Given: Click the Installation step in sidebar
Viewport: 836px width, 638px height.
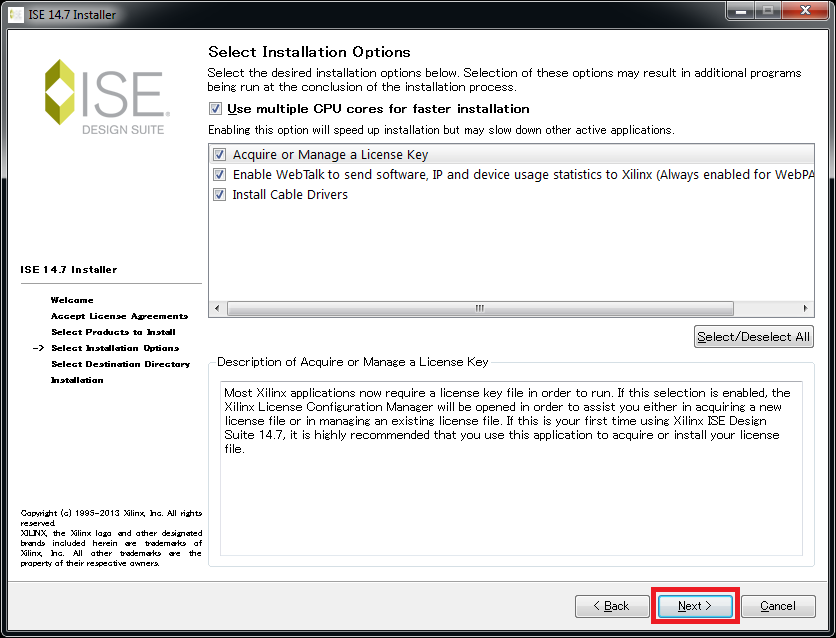Looking at the screenshot, I should pos(77,380).
